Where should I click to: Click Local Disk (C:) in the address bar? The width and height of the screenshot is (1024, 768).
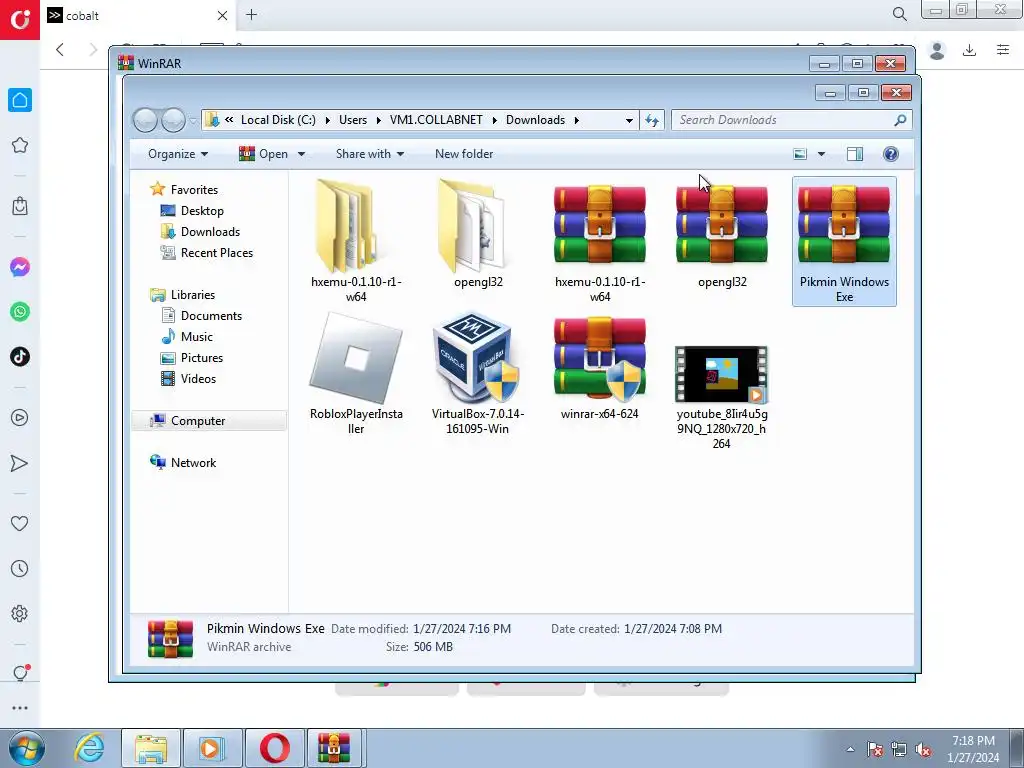278,120
